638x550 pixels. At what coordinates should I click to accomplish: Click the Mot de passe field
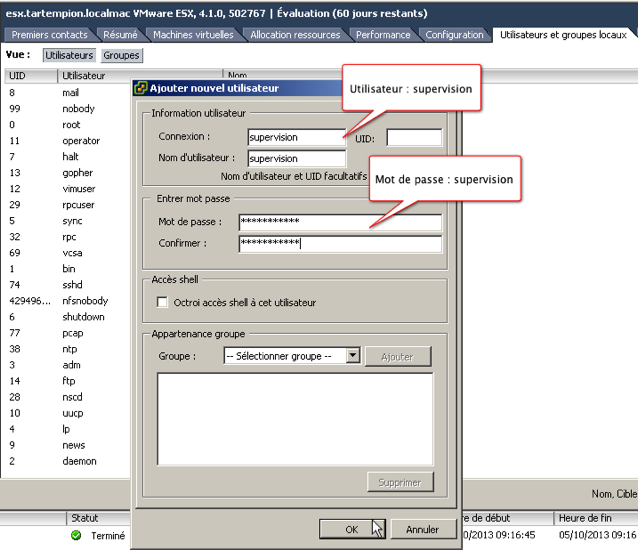tap(340, 223)
